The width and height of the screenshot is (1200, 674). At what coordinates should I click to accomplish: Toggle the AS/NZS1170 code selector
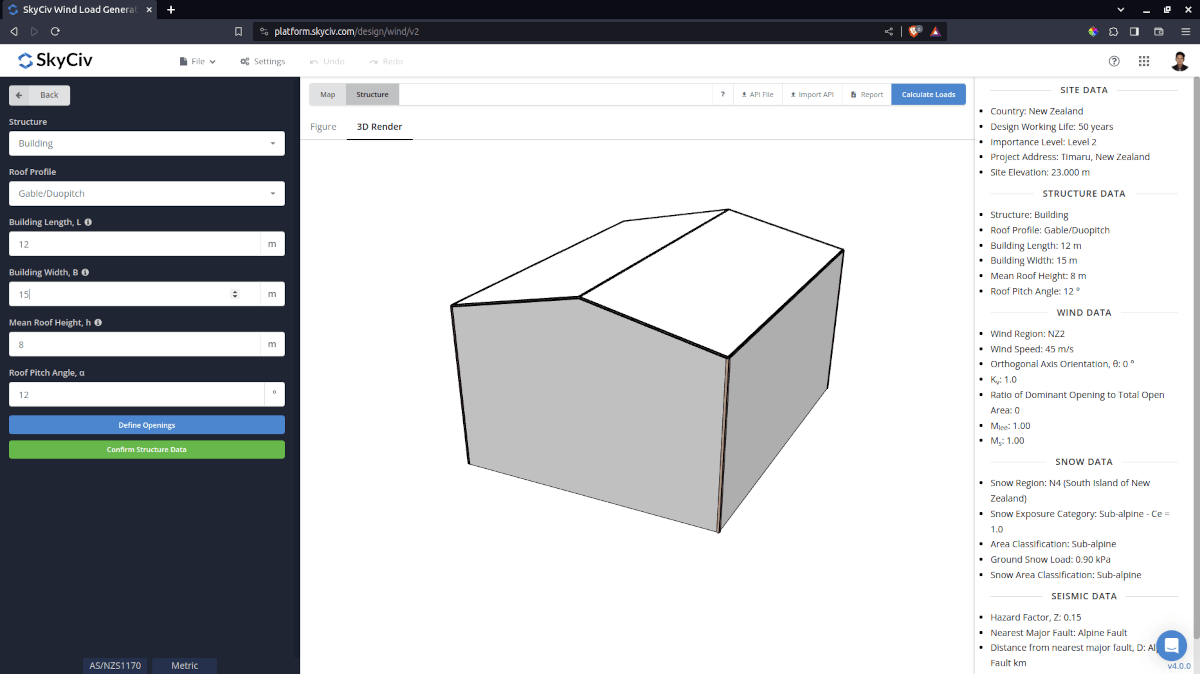(x=114, y=665)
